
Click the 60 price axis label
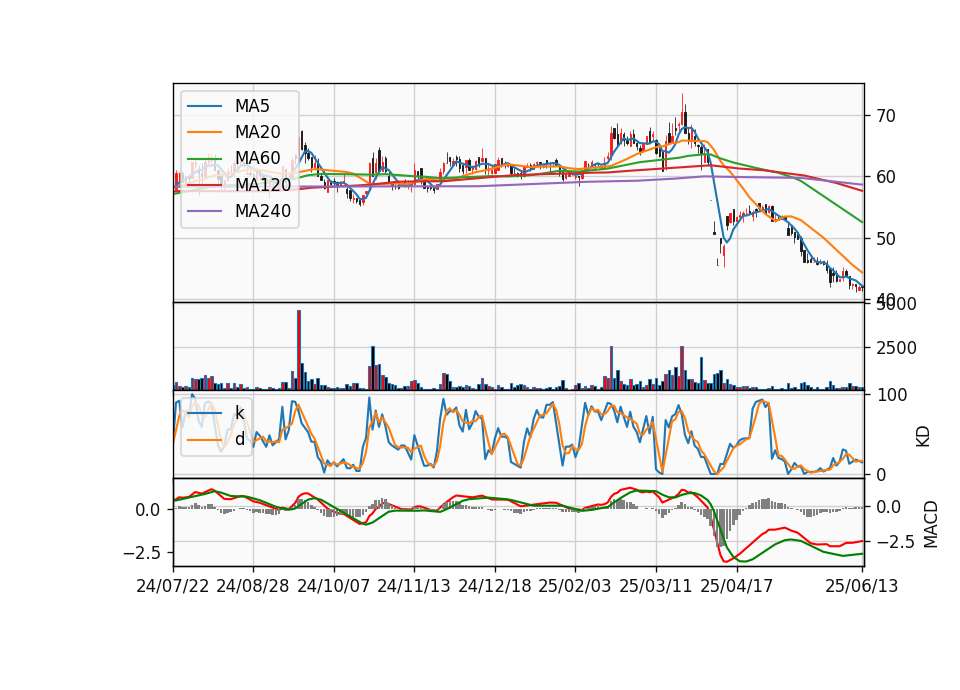[x=885, y=177]
